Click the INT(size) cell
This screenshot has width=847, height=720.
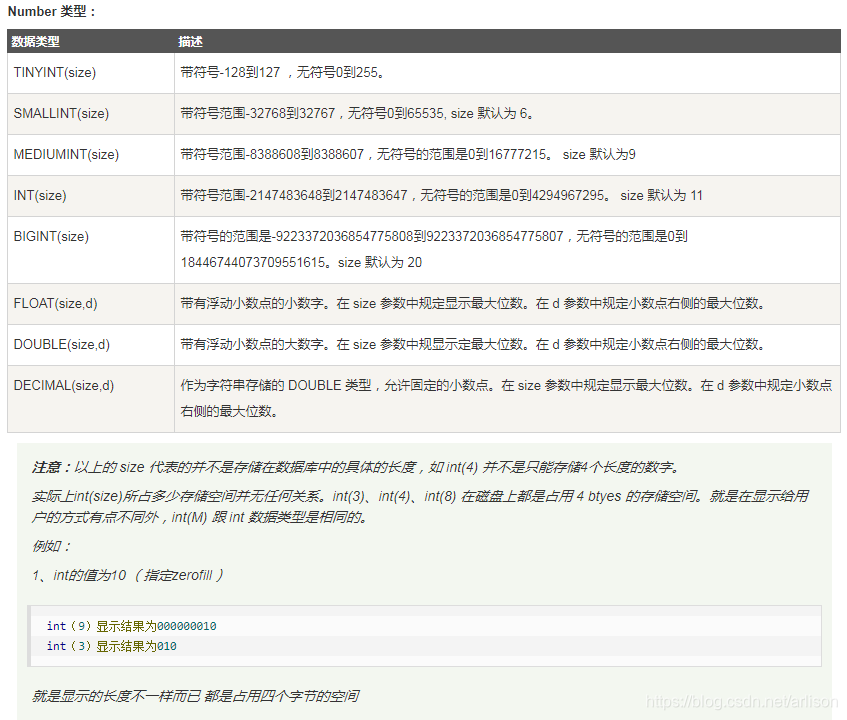coord(91,196)
